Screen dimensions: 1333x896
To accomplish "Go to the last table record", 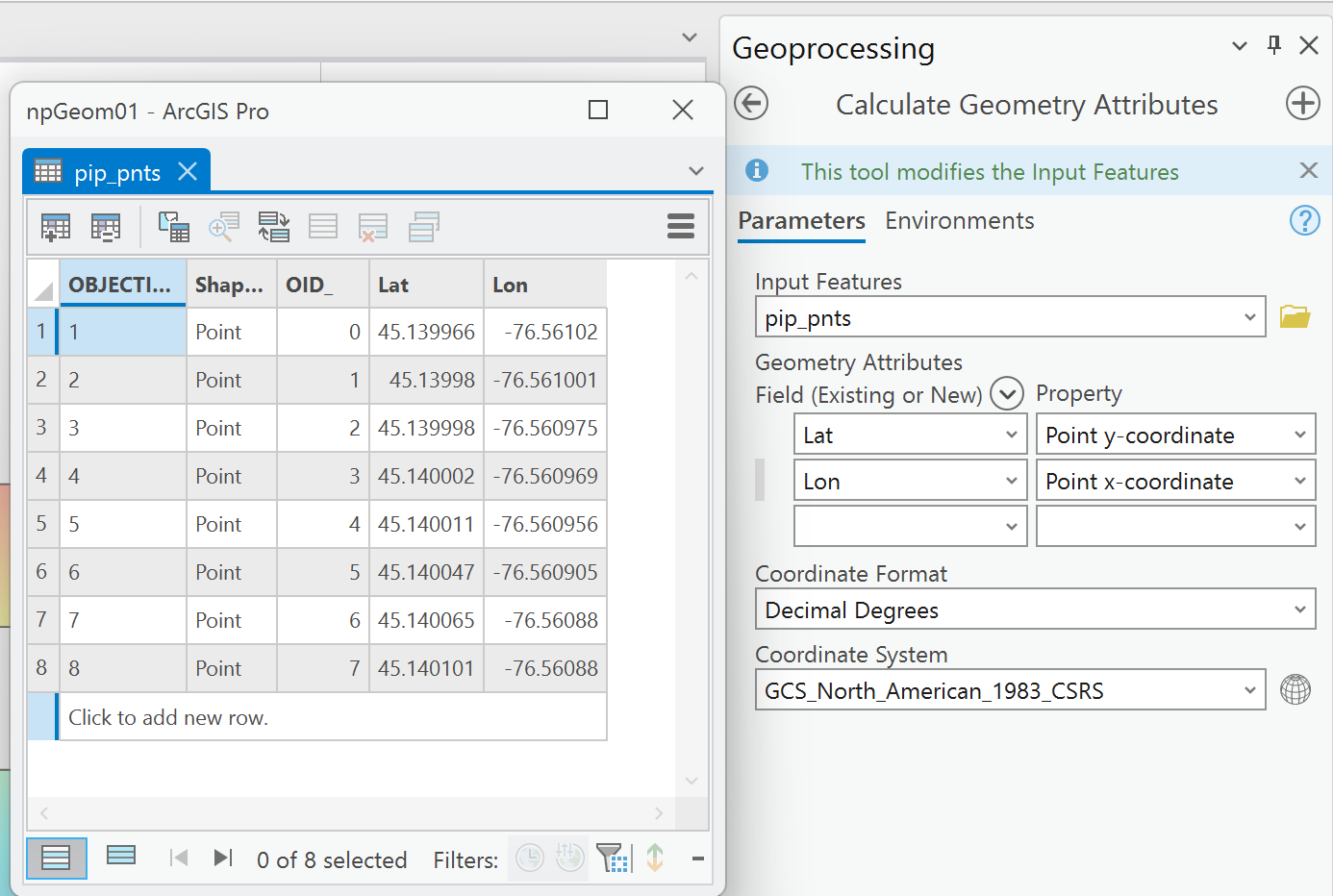I will 223,858.
